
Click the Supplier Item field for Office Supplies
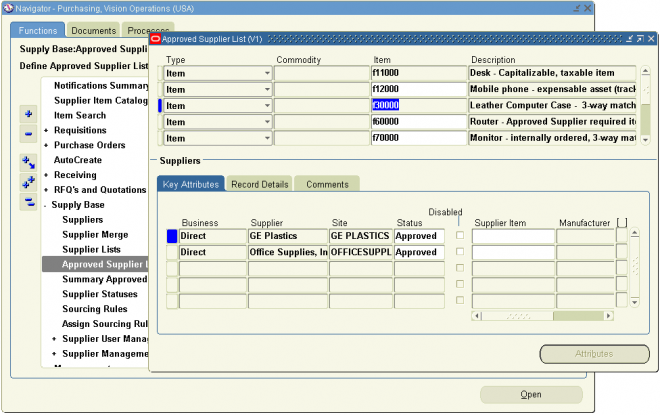513,252
